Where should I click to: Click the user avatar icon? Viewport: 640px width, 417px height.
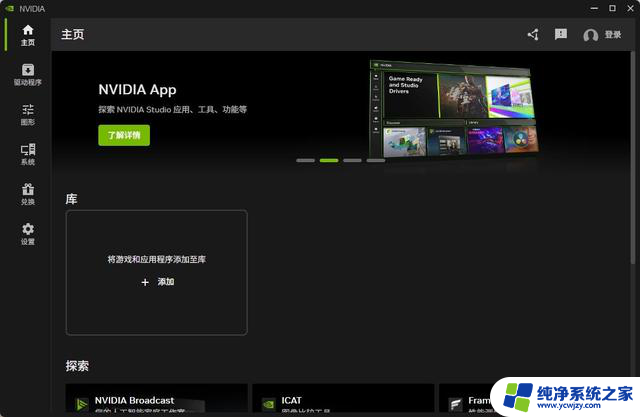point(591,35)
